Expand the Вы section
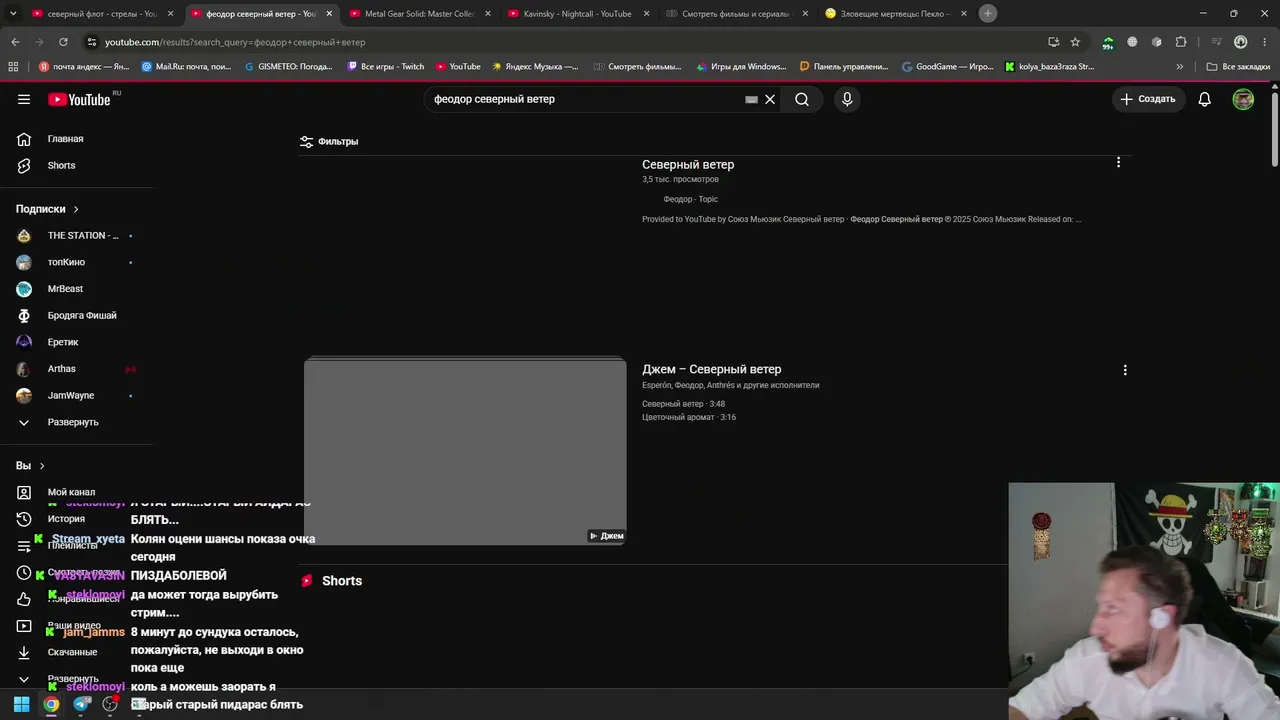The height and width of the screenshot is (720, 1280). coord(30,466)
